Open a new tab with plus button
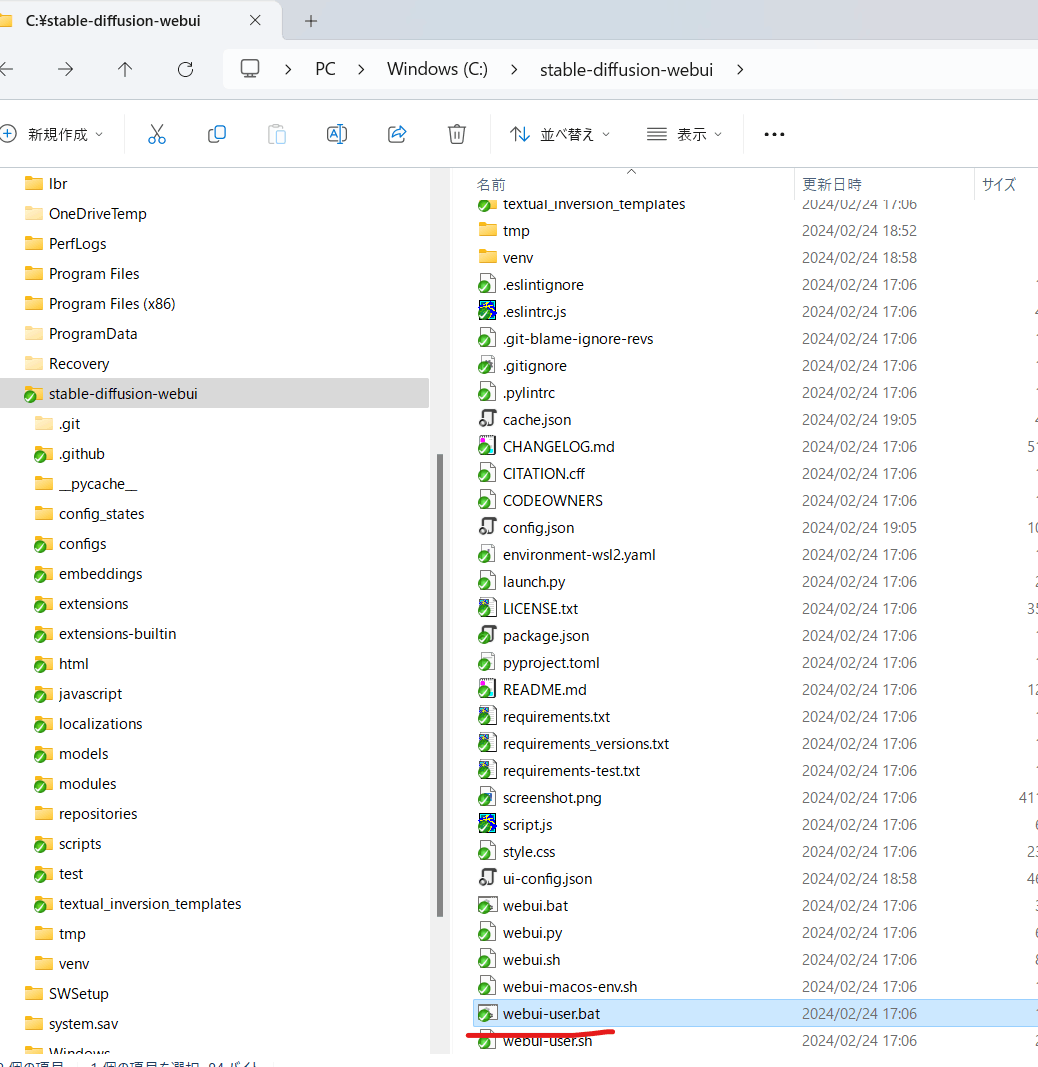Screen dimensions: 1038x1067 (x=311, y=21)
